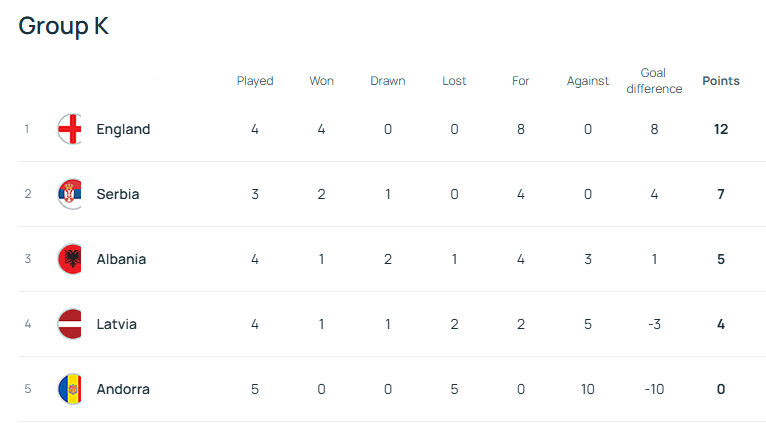
Task: Select the Won column header
Action: coord(321,81)
